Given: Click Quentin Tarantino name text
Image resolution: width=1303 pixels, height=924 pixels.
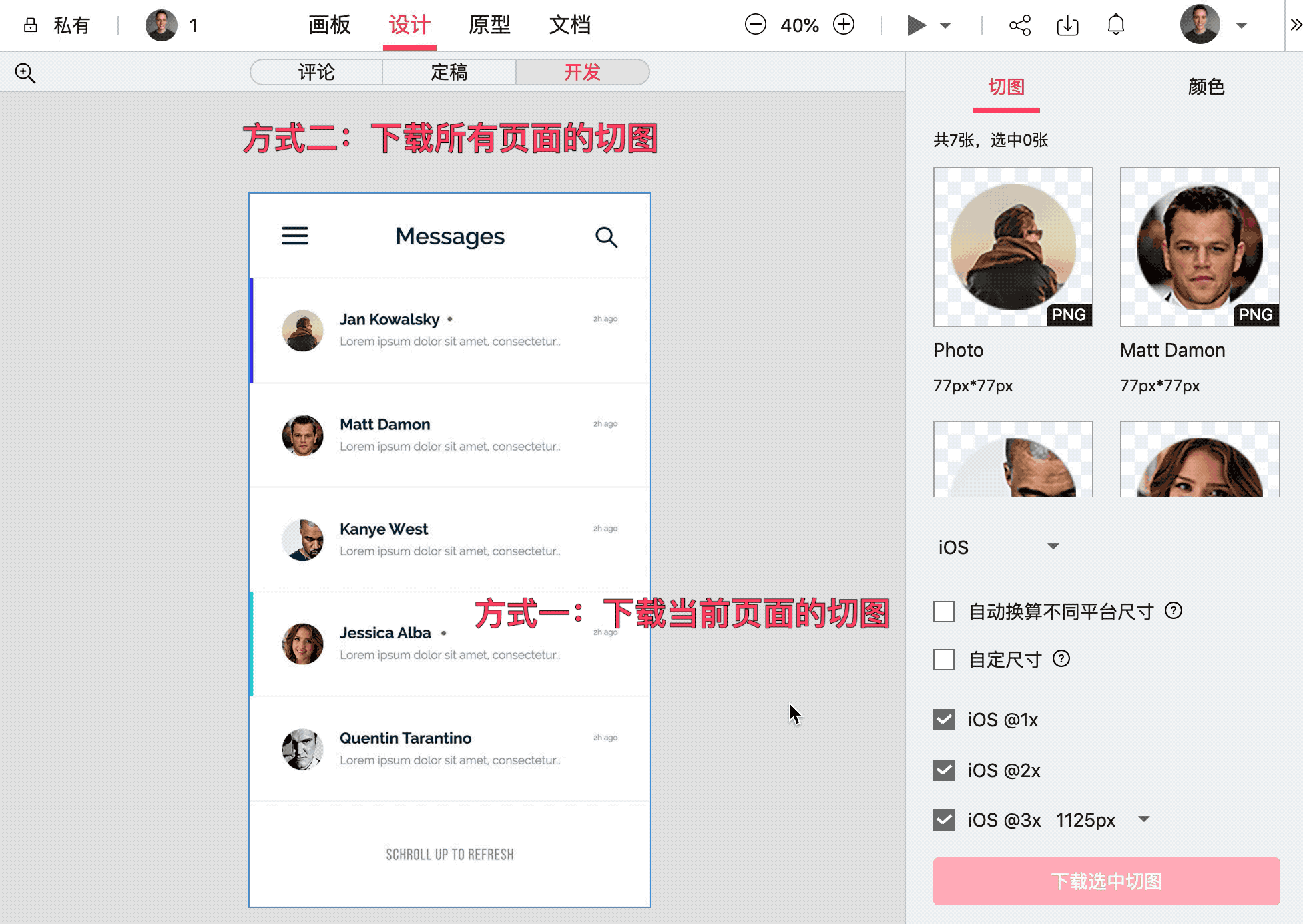Looking at the screenshot, I should pos(406,738).
